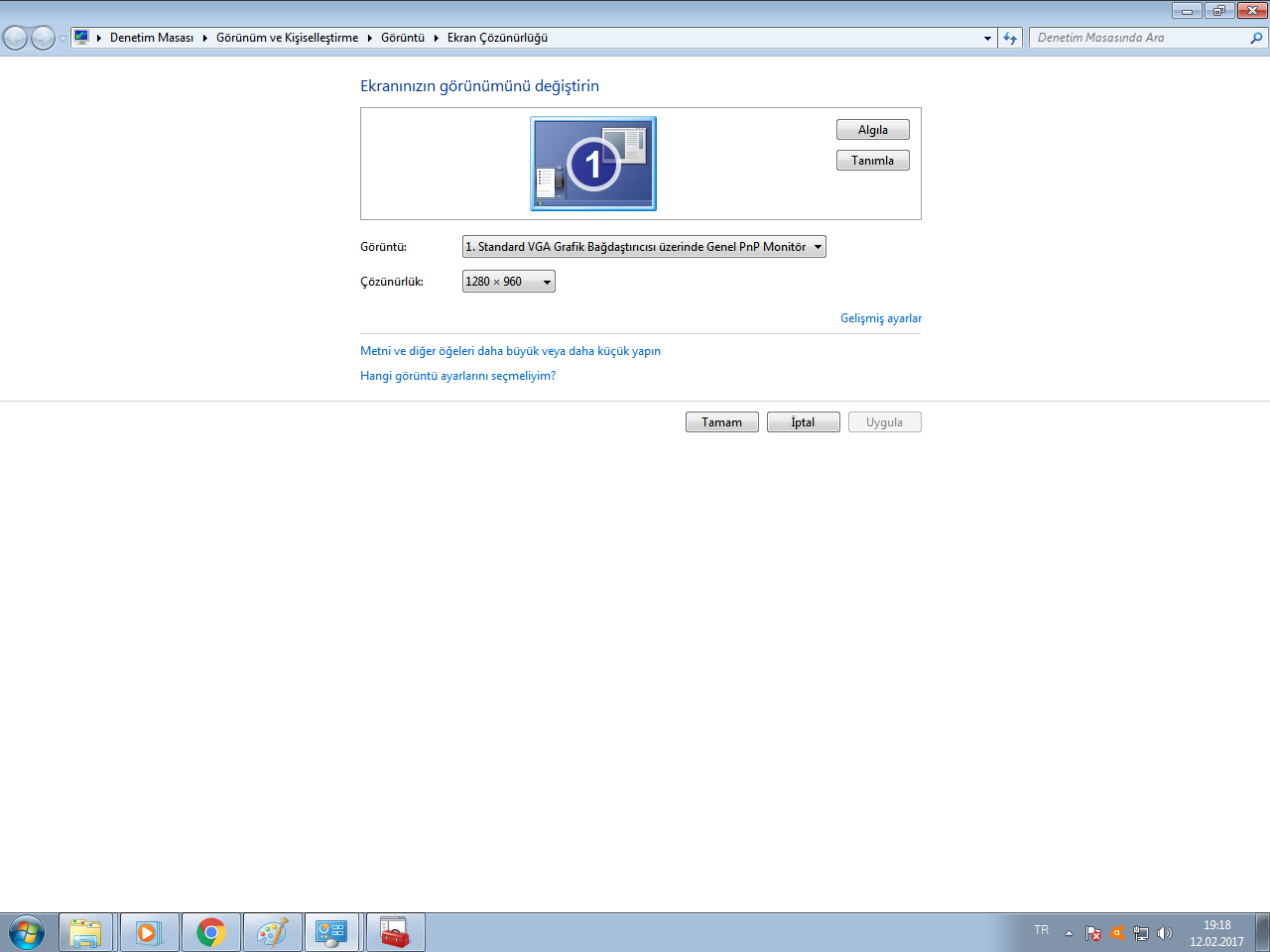
Task: Open Paint from the taskbar
Action: [272, 933]
